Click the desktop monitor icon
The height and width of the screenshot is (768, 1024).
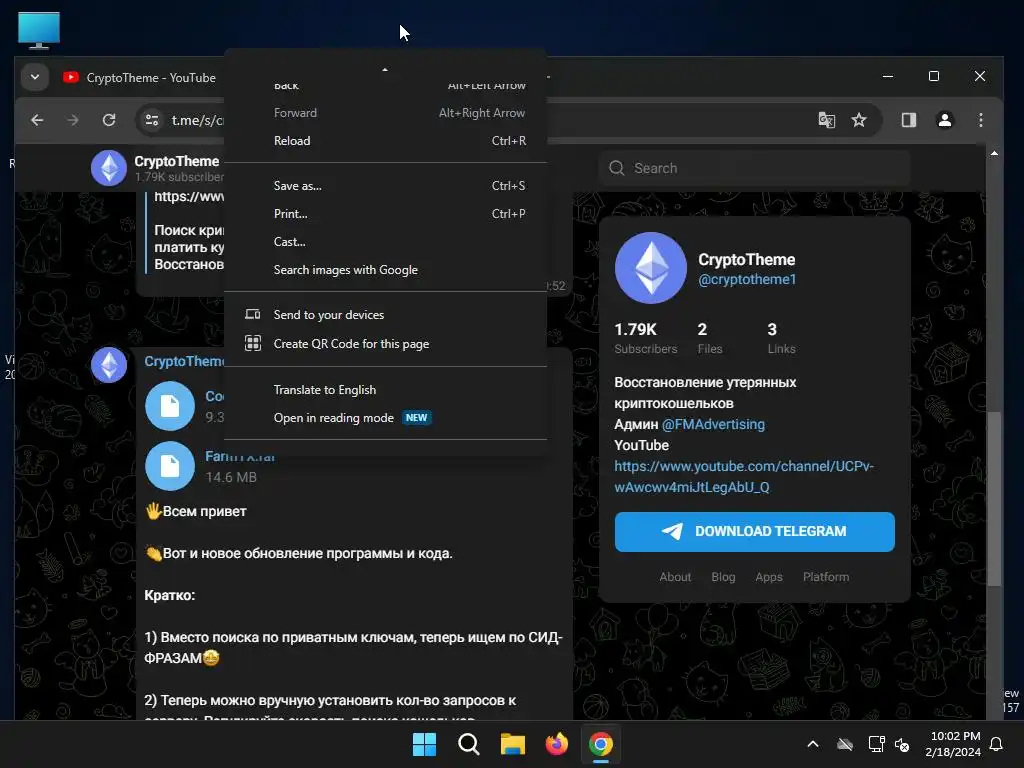(39, 30)
